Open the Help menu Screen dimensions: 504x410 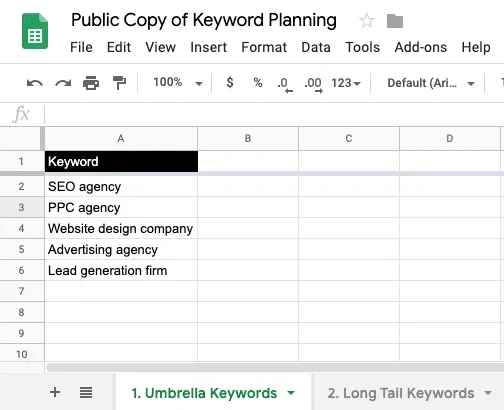pyautogui.click(x=476, y=47)
